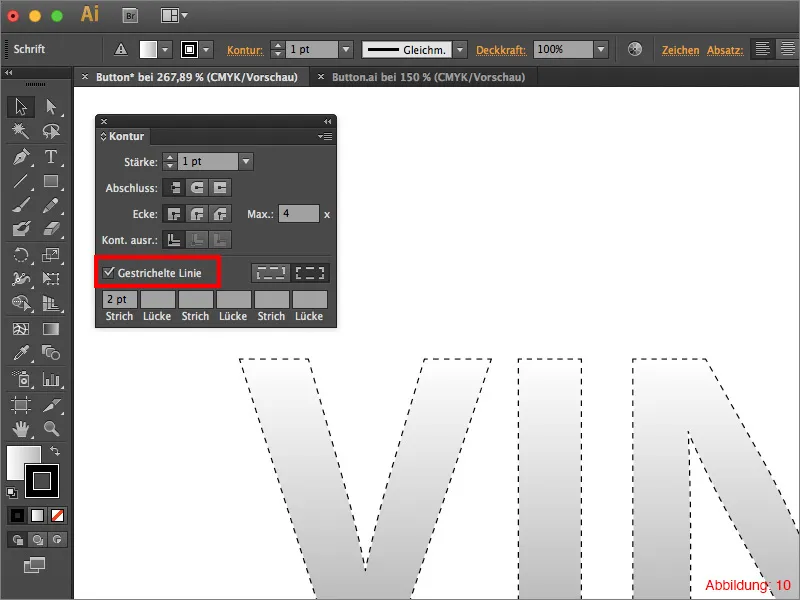Select the Direct Selection tool
800x600 pixels.
coord(51,107)
